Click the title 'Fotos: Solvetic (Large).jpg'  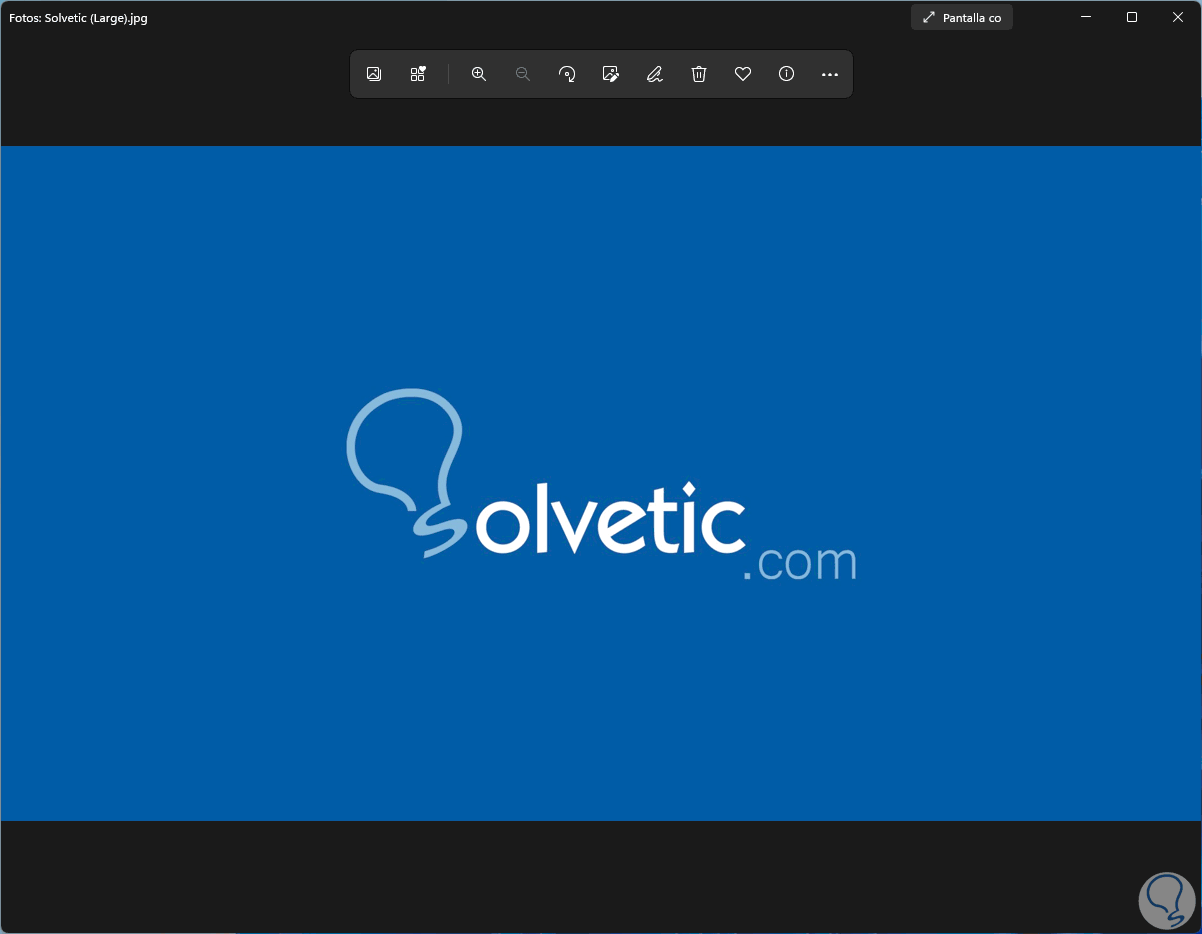click(x=78, y=18)
